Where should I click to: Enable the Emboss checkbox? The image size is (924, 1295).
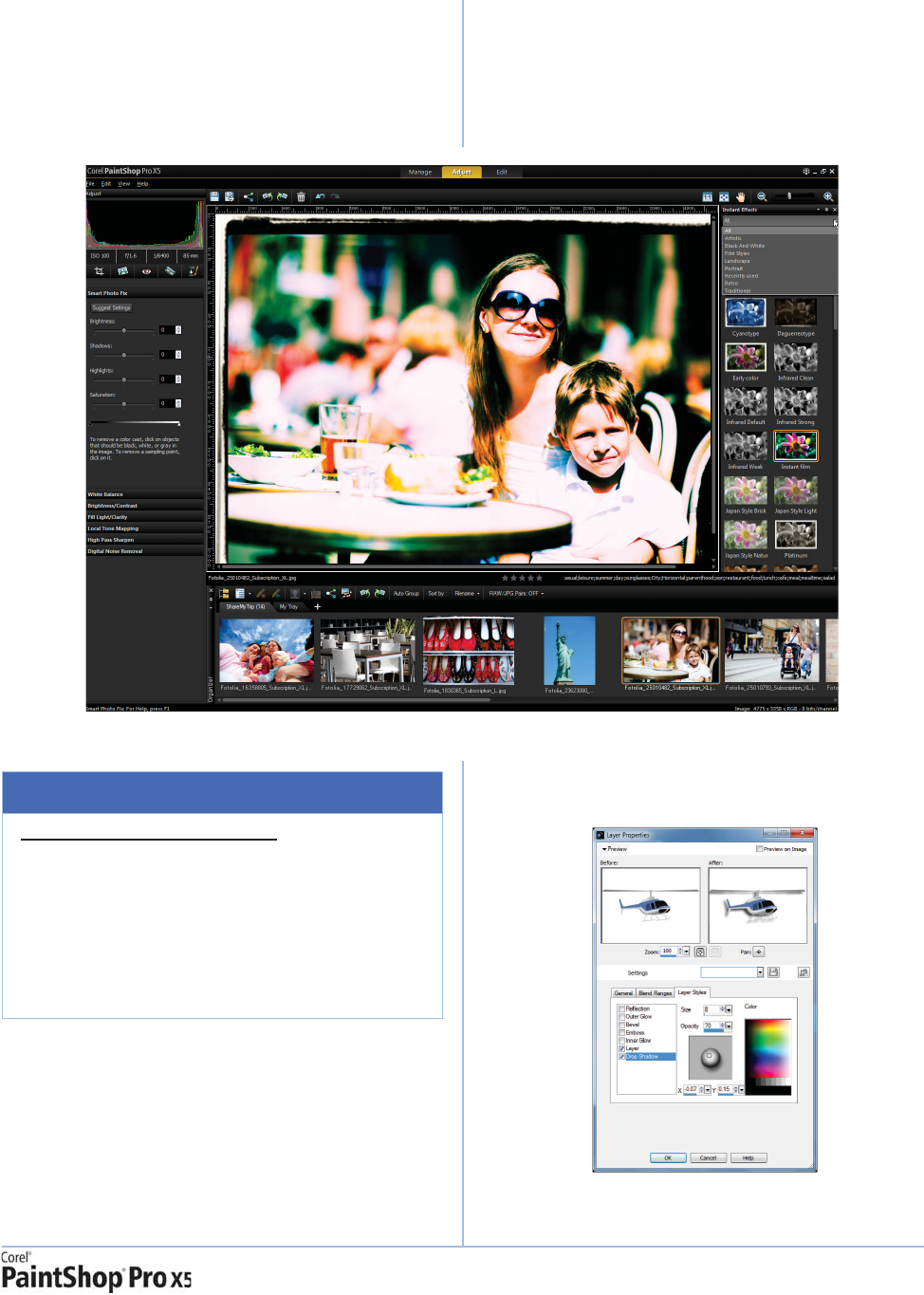click(621, 1032)
